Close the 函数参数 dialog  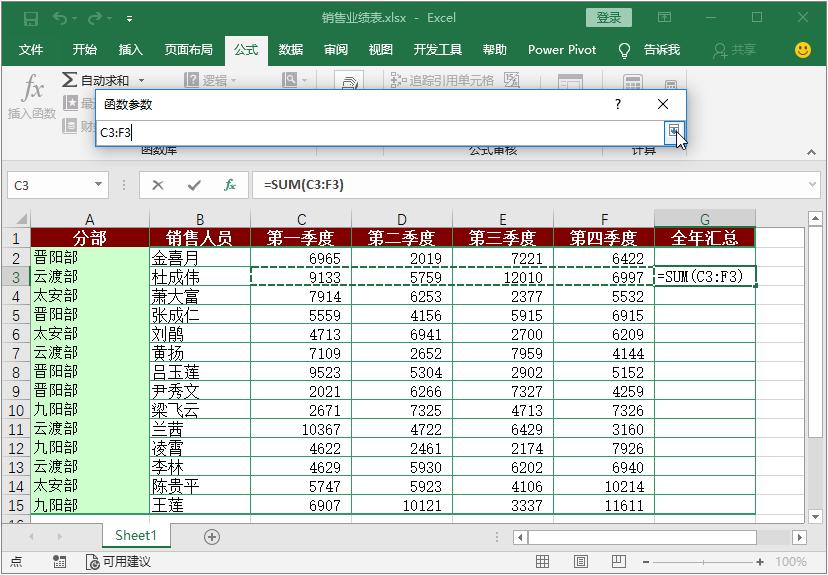coord(663,104)
